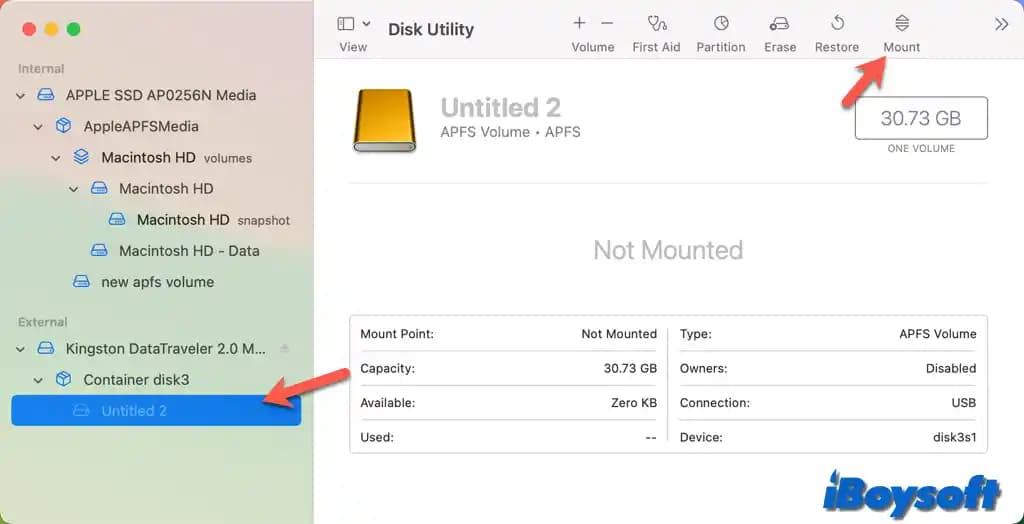Screen dimensions: 1024x524
Task: Open the View sidebar dropdown
Action: 353,24
